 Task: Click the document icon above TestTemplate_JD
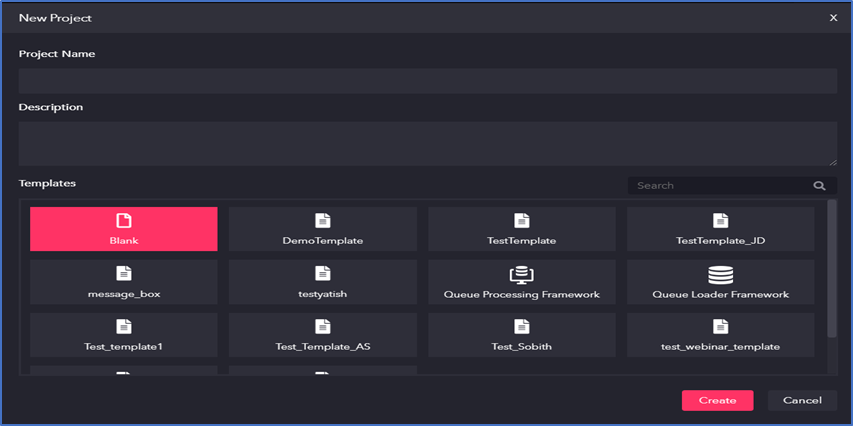click(x=721, y=220)
